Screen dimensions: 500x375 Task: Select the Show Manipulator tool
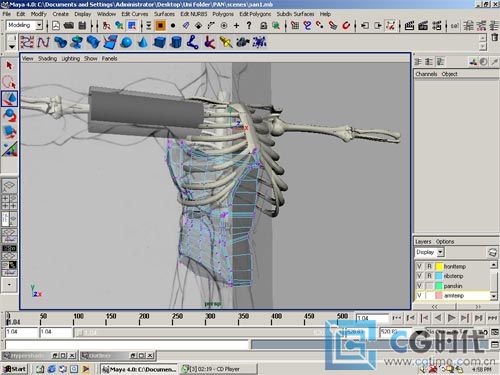tap(9, 149)
